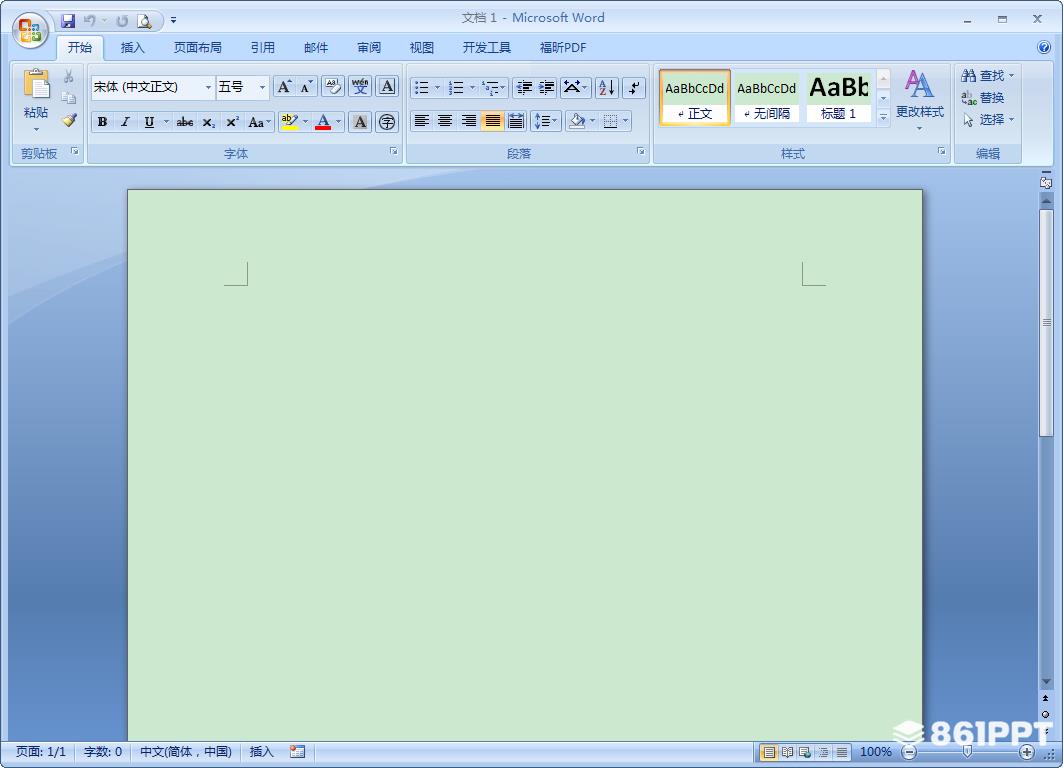This screenshot has width=1063, height=768.
Task: Open the 福昕PDF tab
Action: point(563,47)
